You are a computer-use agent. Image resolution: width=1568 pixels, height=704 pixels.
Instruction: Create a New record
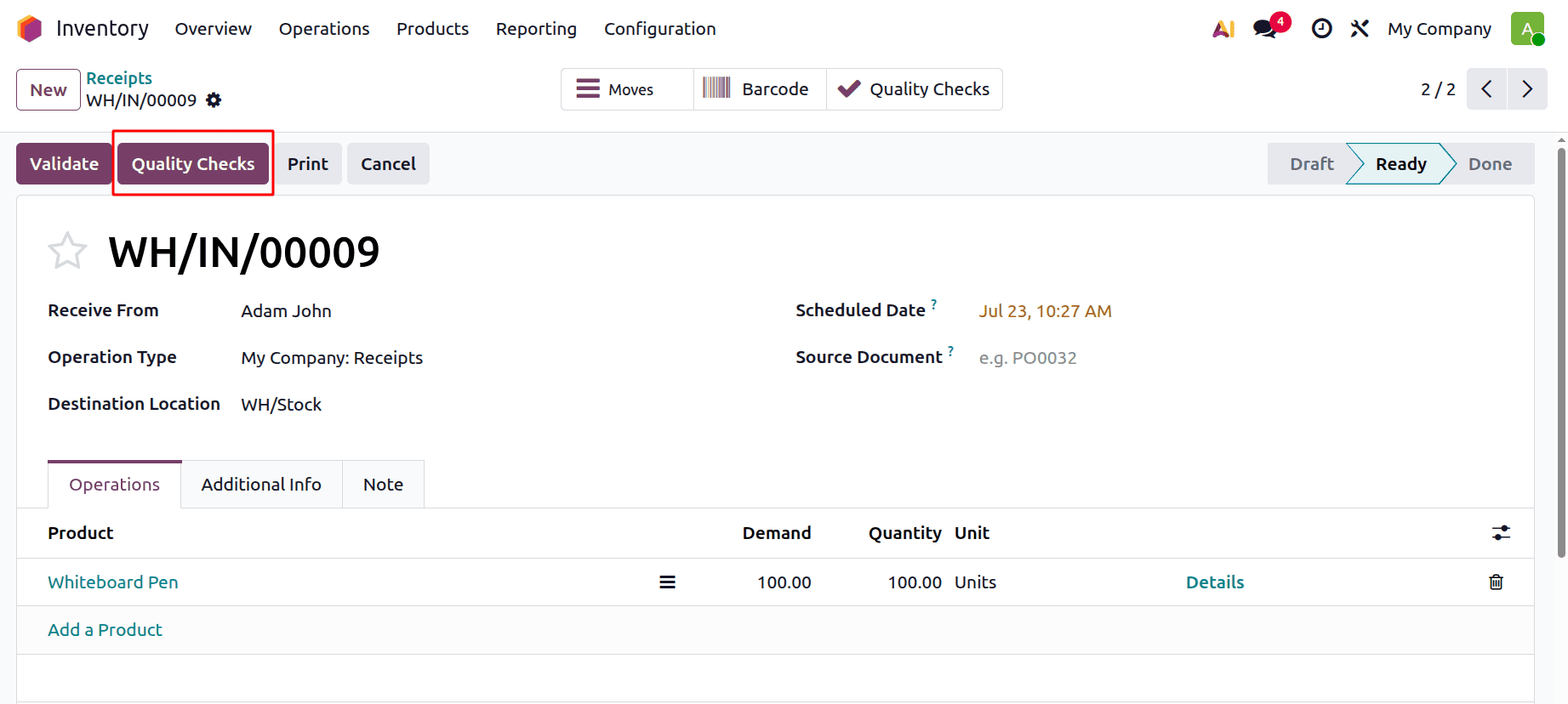[x=48, y=89]
